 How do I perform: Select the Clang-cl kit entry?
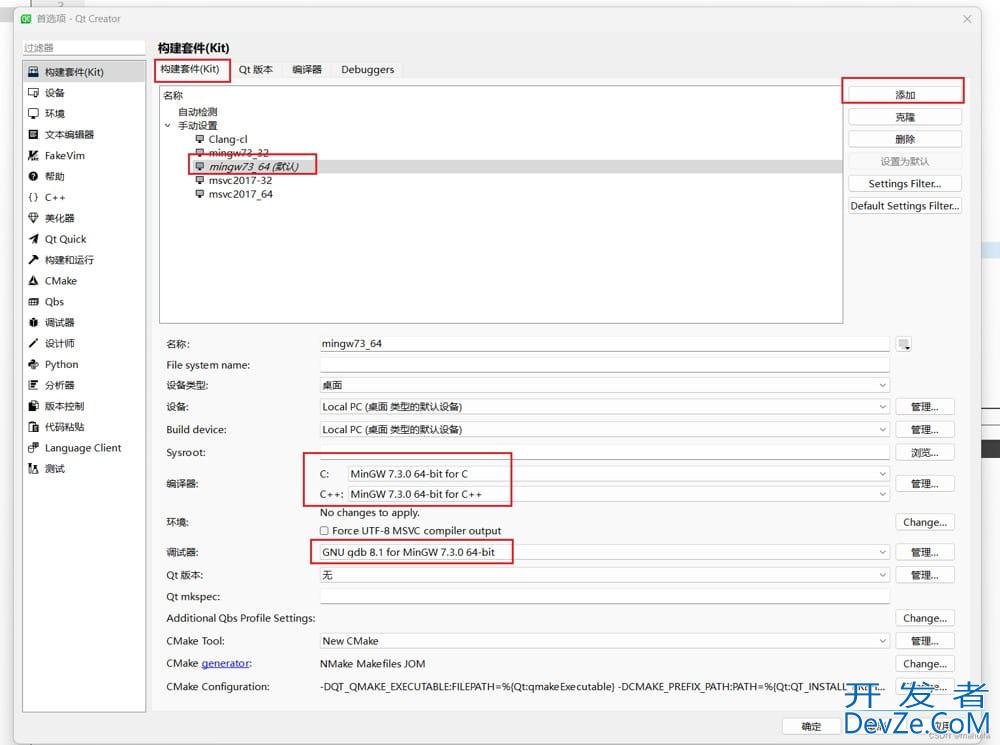(228, 139)
